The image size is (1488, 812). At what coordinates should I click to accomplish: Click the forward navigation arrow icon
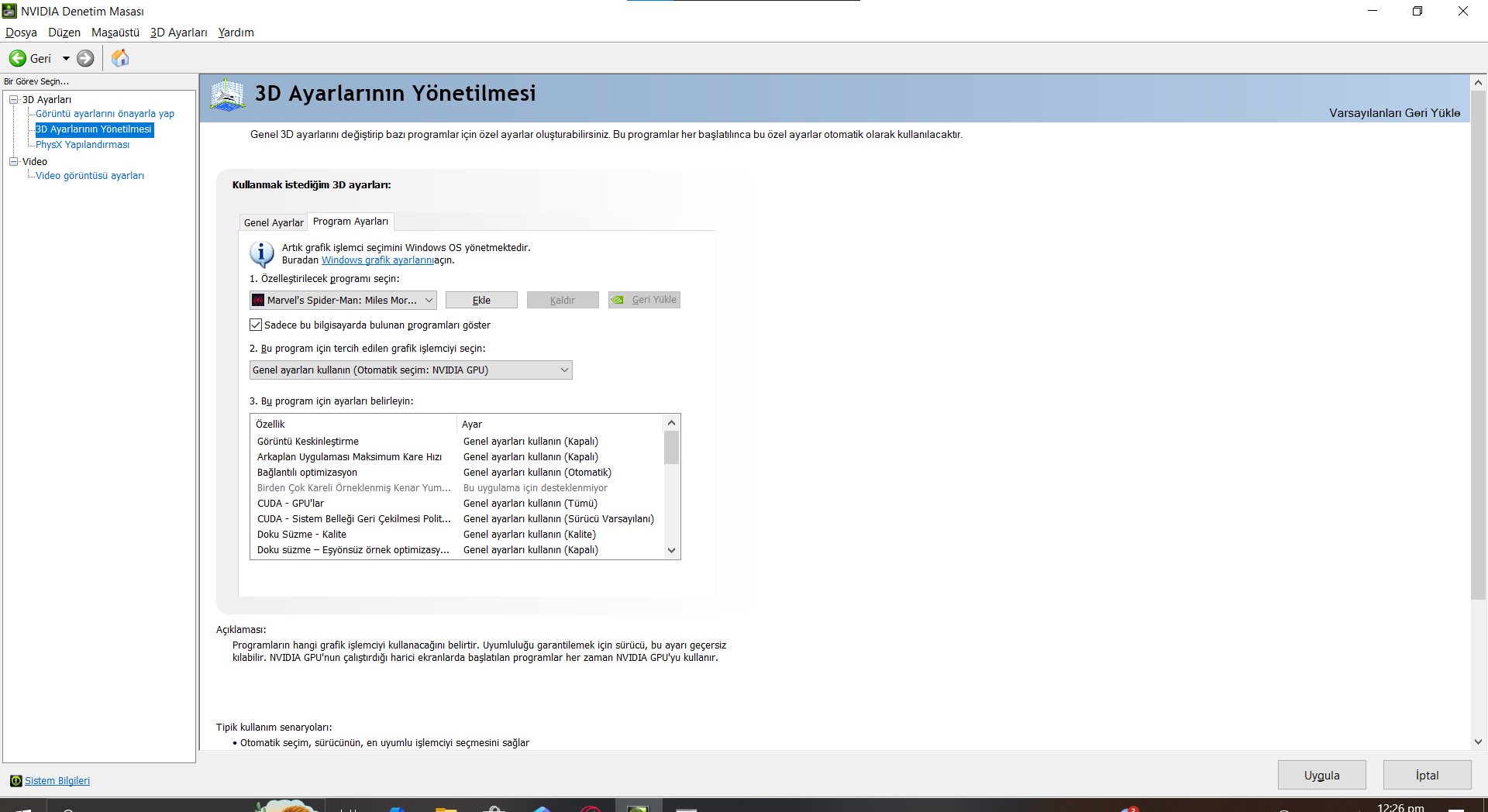(x=85, y=58)
